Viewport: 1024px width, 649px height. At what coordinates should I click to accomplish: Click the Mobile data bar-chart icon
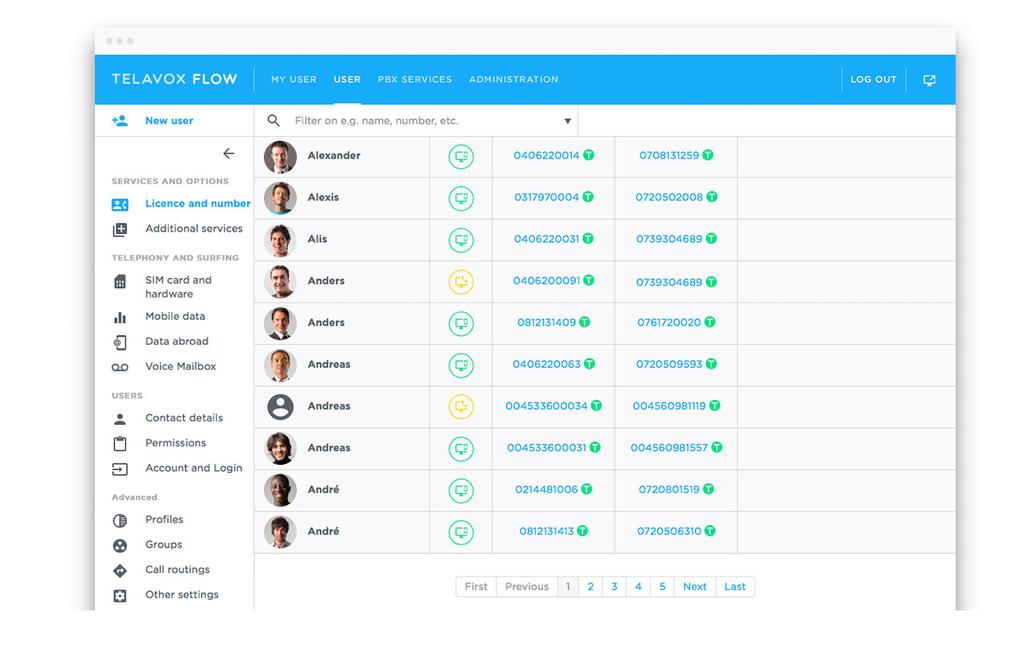pos(120,317)
